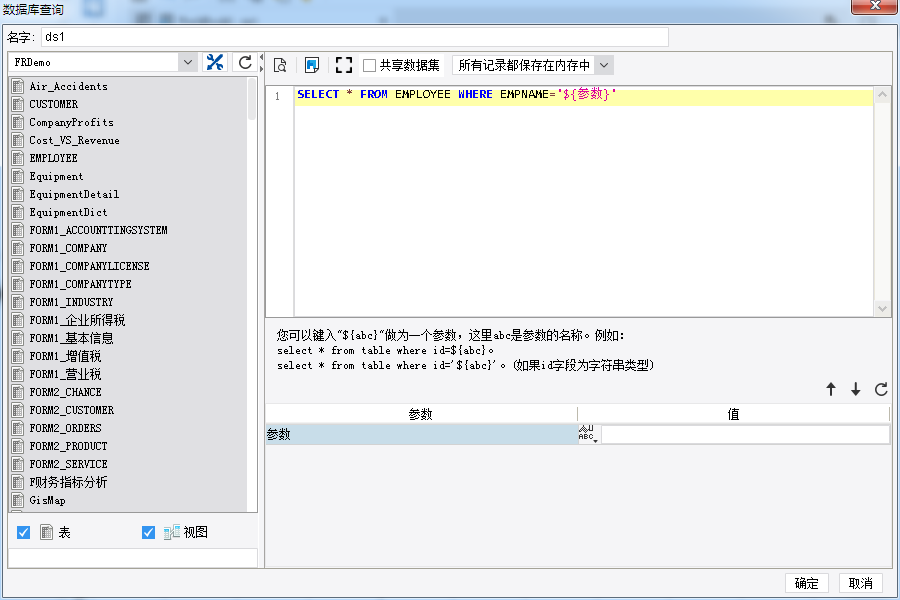
Task: Select the FORM1_ACCOUNTTINGSYSTEM table
Action: pyautogui.click(x=98, y=230)
